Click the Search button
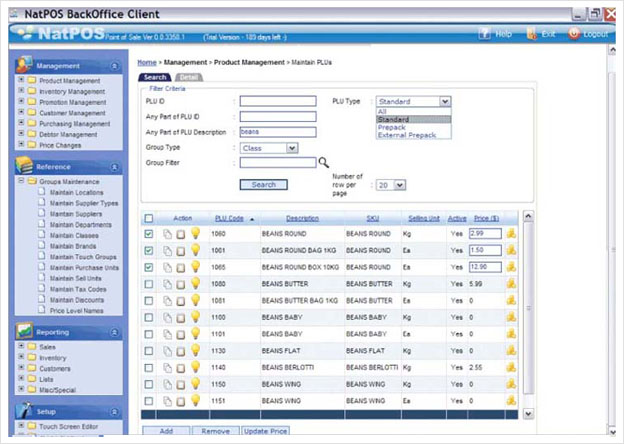The height and width of the screenshot is (444, 624). (263, 185)
